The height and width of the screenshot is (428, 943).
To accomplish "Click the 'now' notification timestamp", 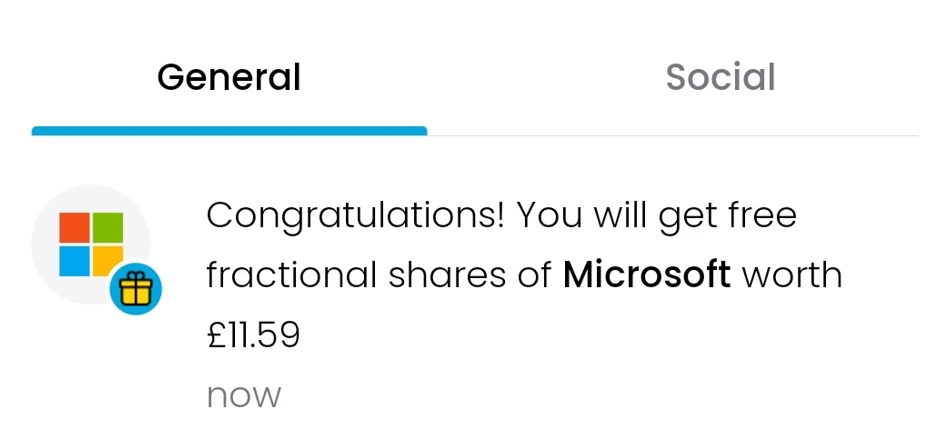I will (x=244, y=396).
